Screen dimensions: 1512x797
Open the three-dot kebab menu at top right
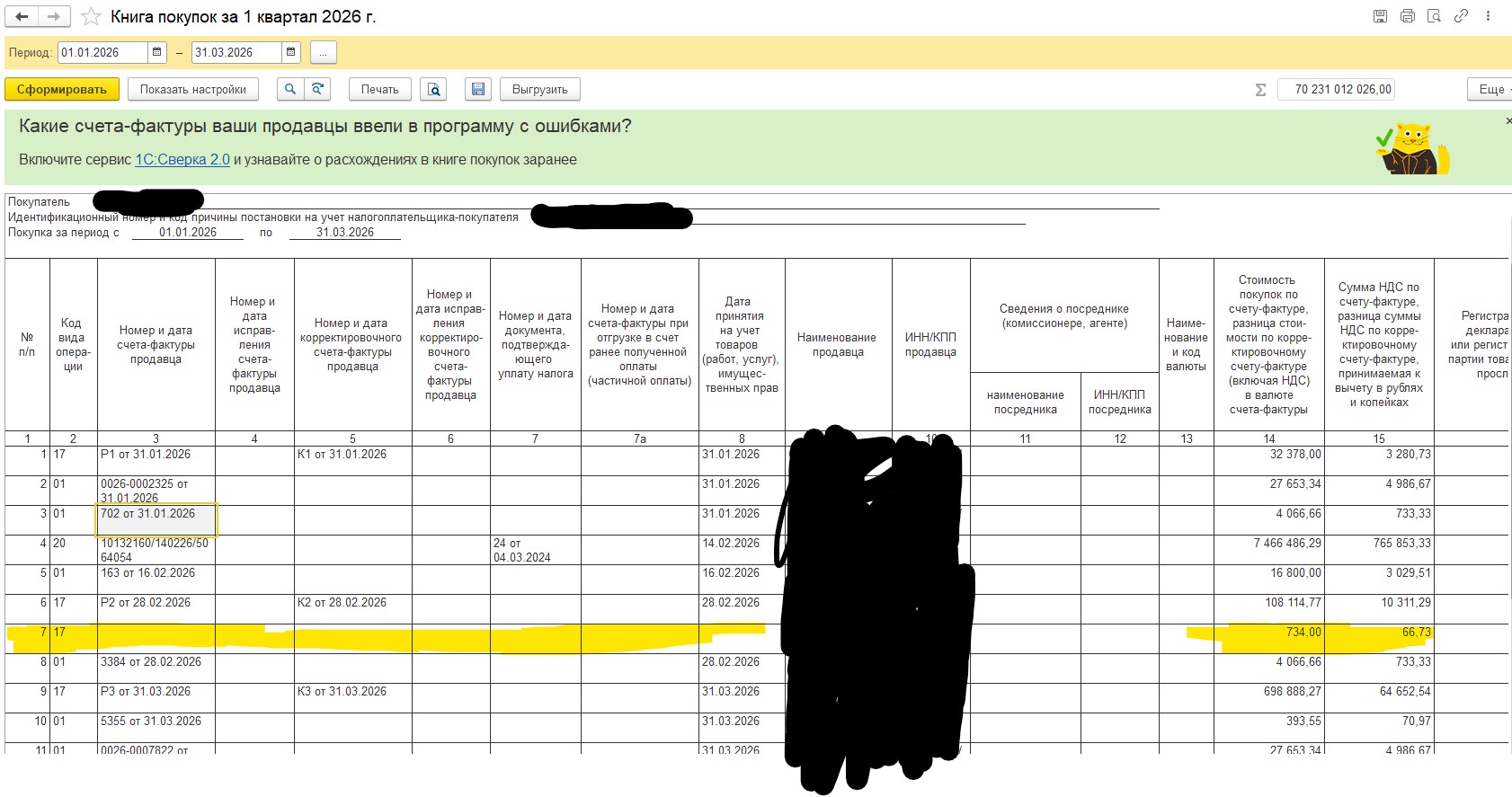tap(1489, 16)
